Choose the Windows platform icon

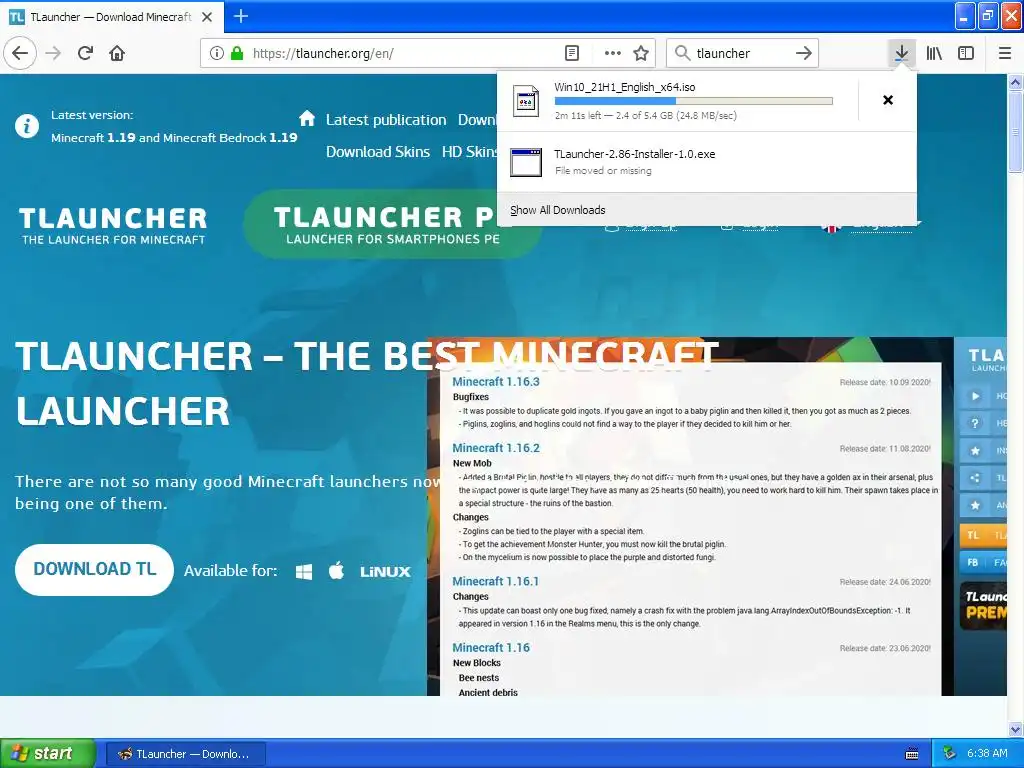304,571
